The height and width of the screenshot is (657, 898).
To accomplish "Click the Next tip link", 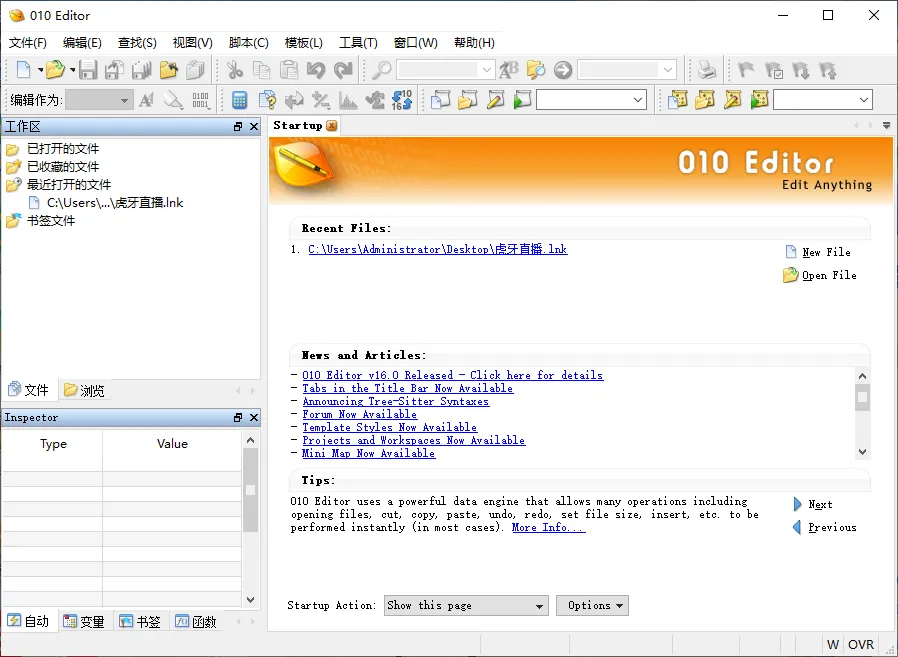I will coord(819,505).
